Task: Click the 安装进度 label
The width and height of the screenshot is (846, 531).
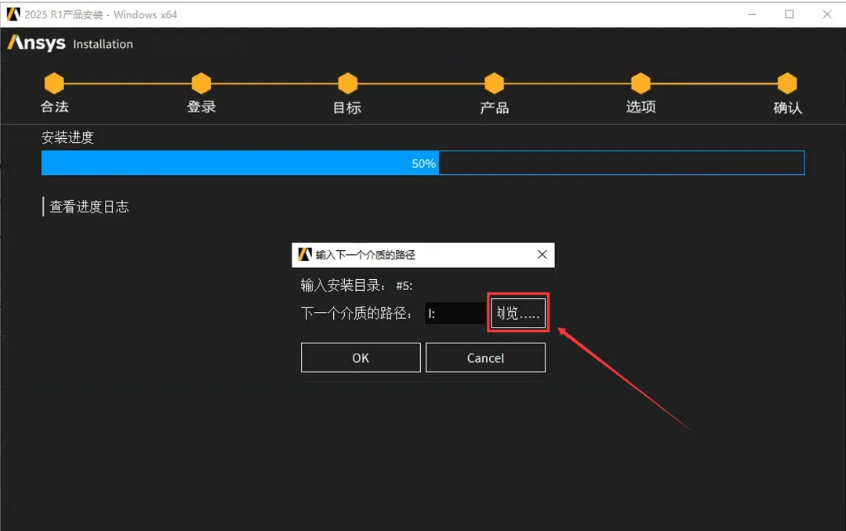Action: [68, 137]
